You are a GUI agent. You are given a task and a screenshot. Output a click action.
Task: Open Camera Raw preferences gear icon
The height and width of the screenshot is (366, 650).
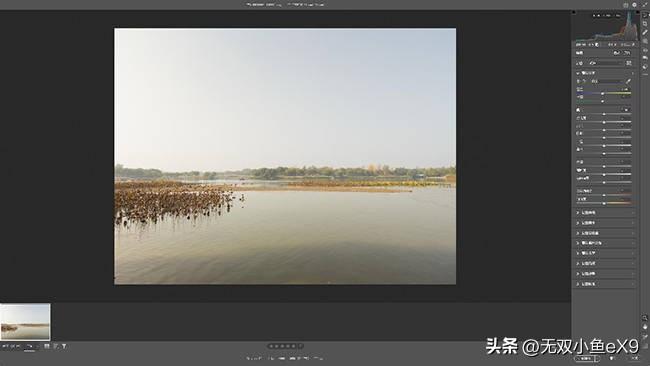[635, 5]
